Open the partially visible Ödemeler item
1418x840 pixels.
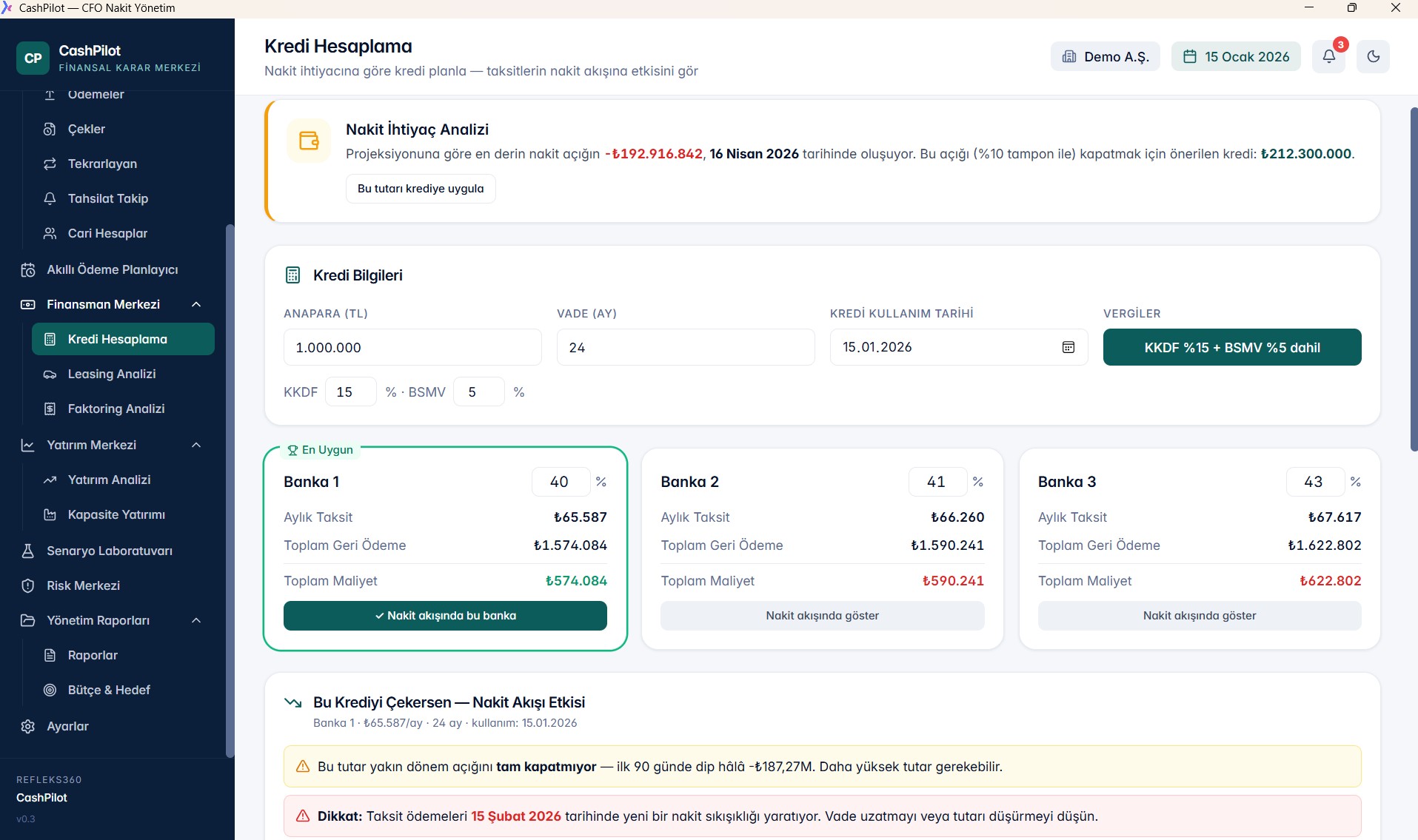123,95
